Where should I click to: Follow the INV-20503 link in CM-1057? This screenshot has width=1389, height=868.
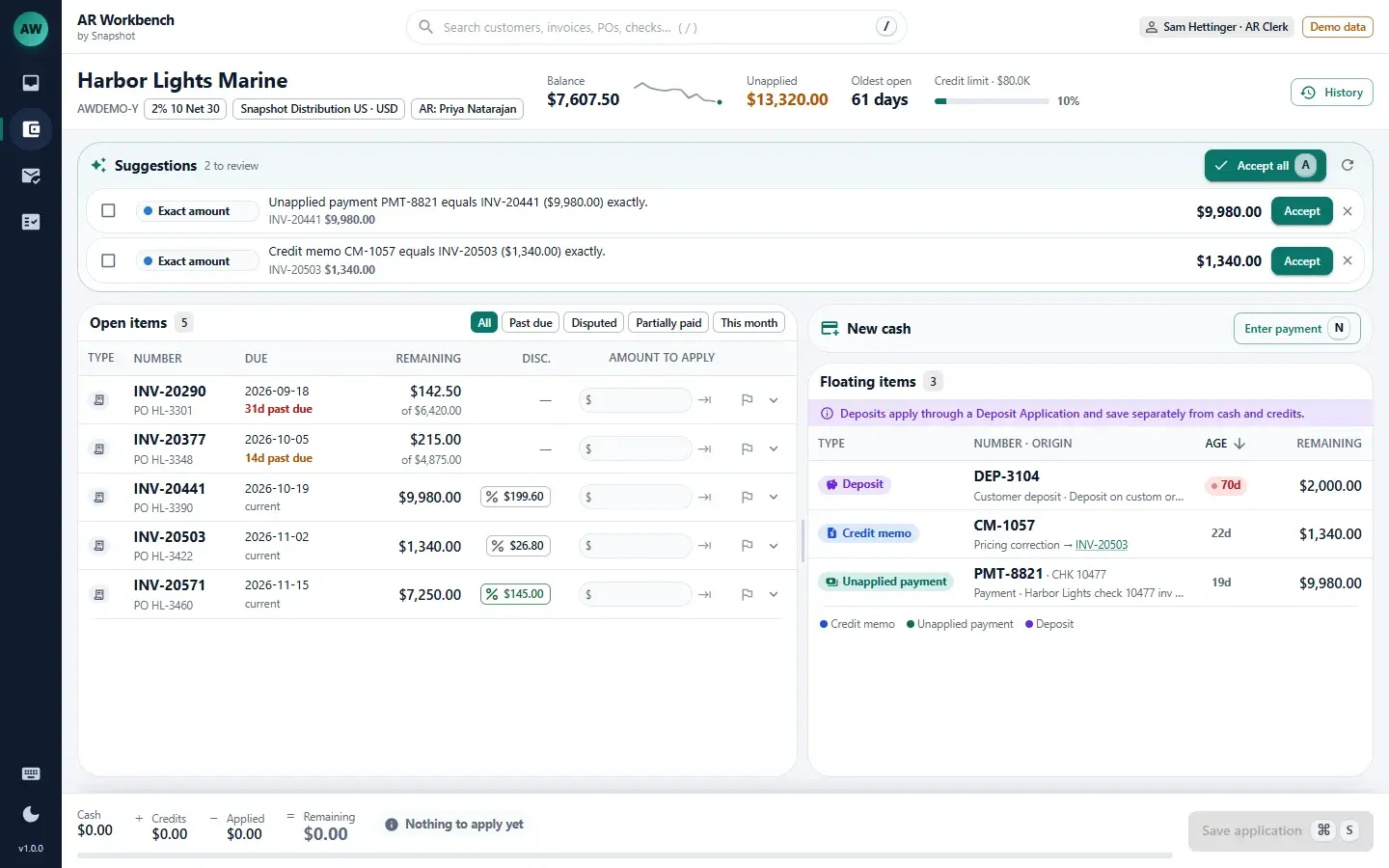coord(1102,545)
